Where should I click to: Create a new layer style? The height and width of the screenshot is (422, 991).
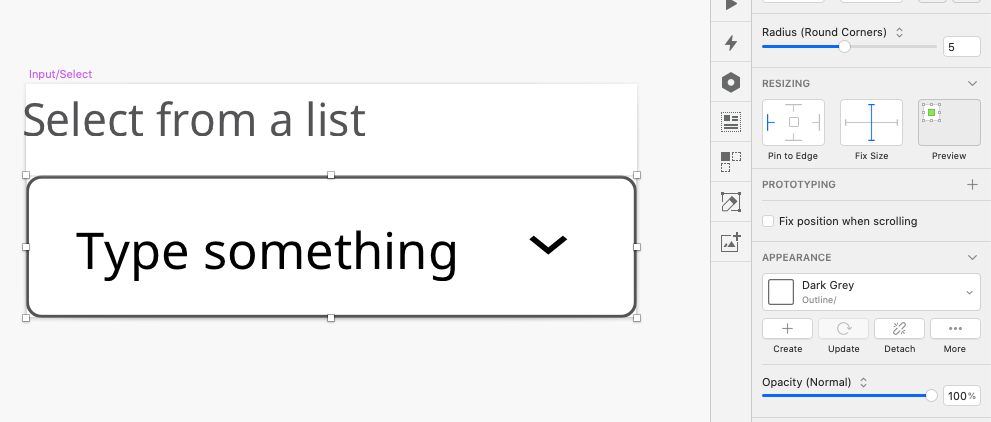pyautogui.click(x=788, y=329)
